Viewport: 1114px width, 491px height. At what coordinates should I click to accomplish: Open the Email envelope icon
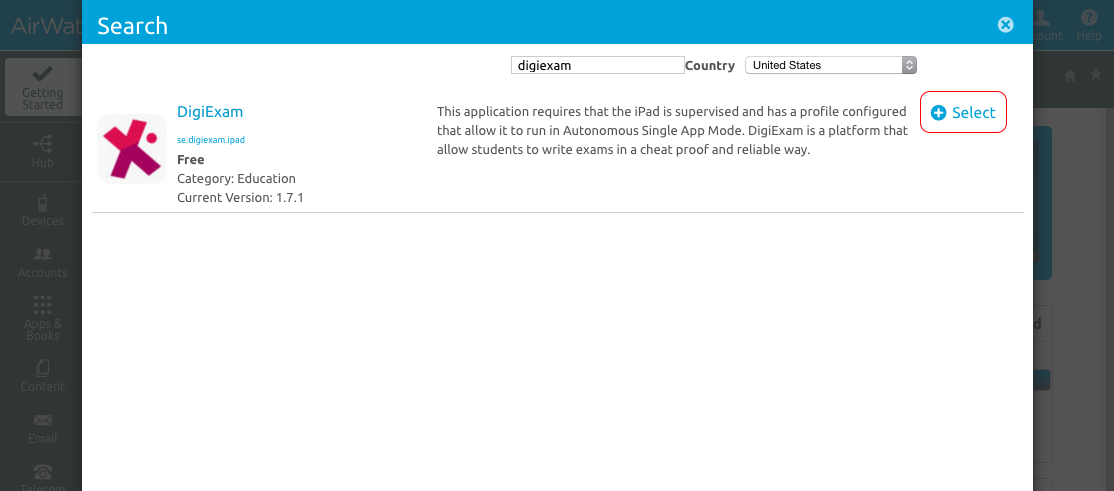[43, 420]
